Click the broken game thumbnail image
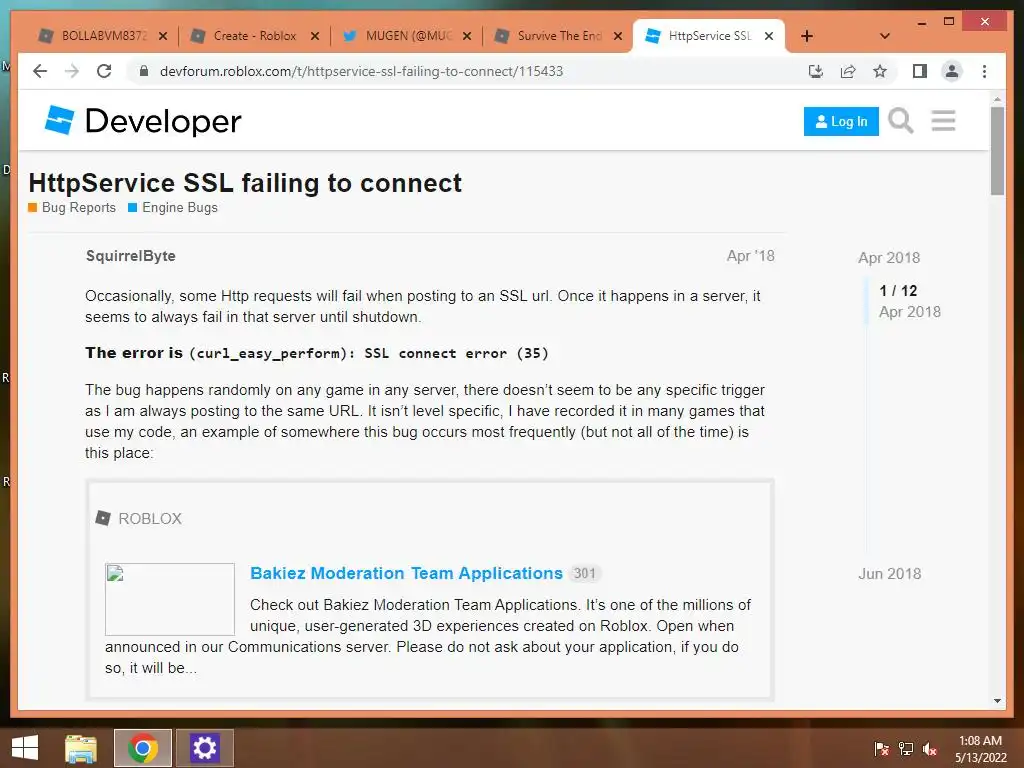Image resolution: width=1024 pixels, height=768 pixels. tap(170, 599)
